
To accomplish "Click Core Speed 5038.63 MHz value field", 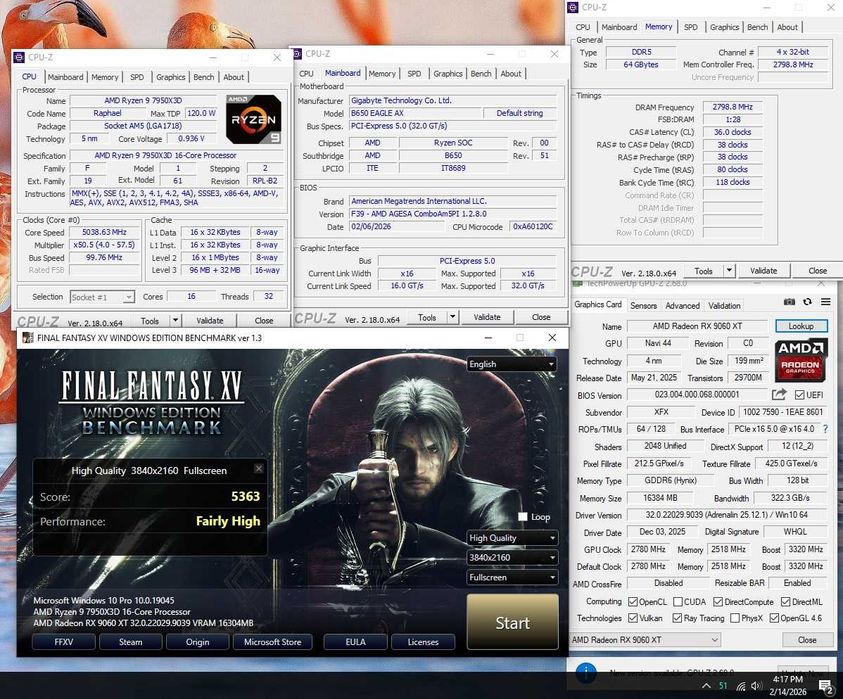I will point(104,232).
